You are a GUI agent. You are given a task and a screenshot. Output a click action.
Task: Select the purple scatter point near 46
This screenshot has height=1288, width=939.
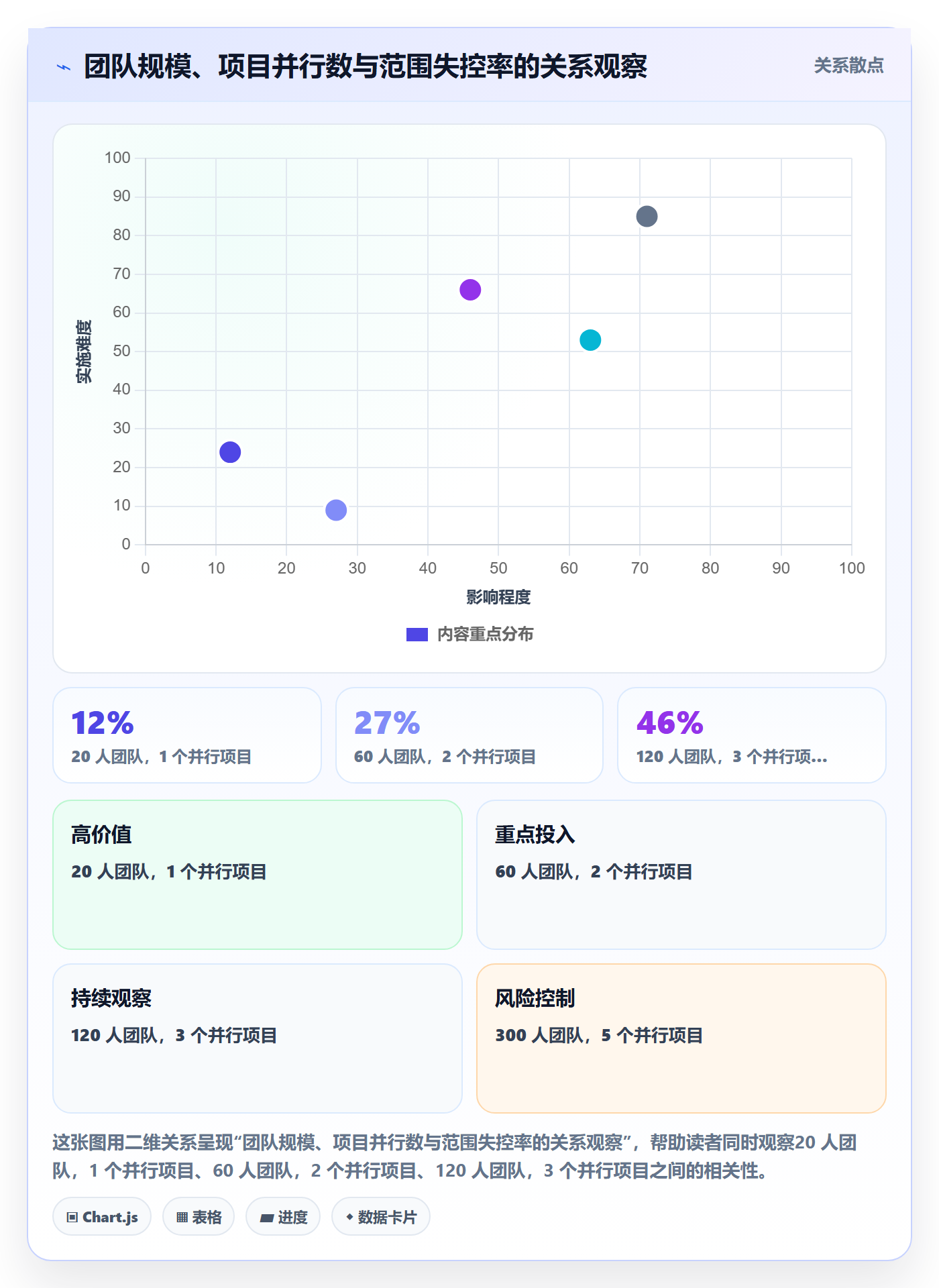[x=470, y=290]
